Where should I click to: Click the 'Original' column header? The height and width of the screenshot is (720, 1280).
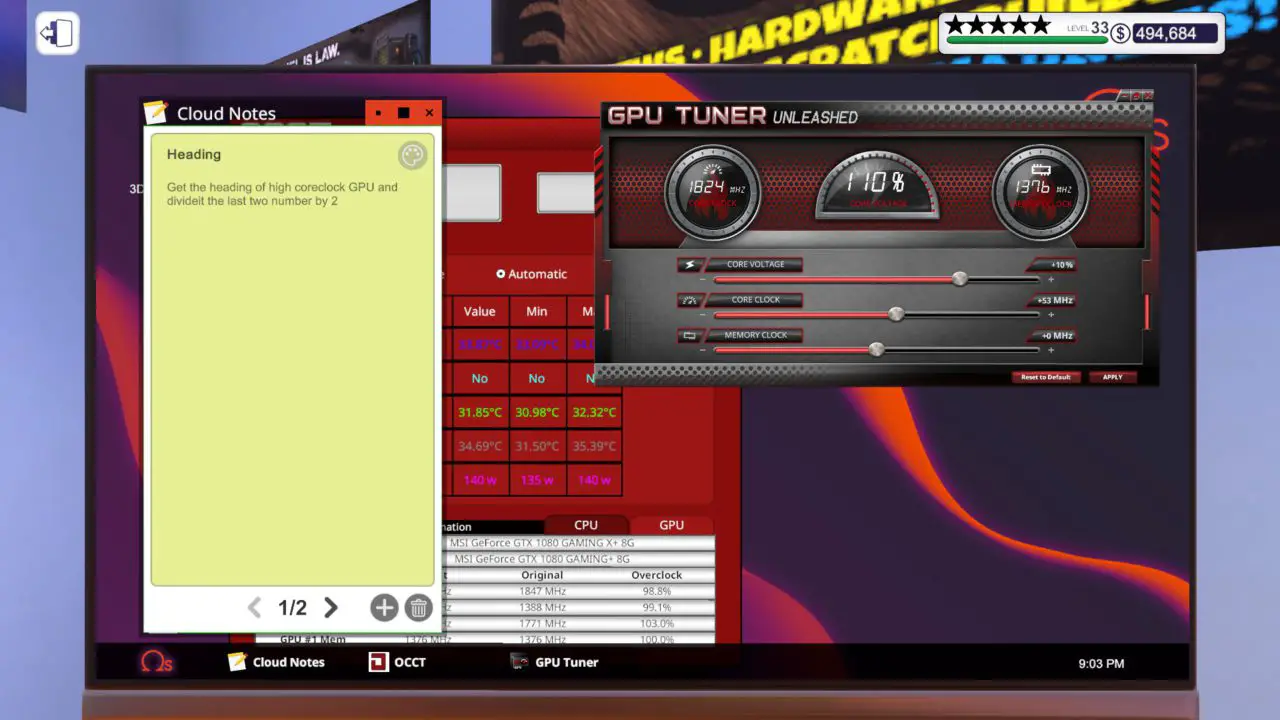point(542,575)
